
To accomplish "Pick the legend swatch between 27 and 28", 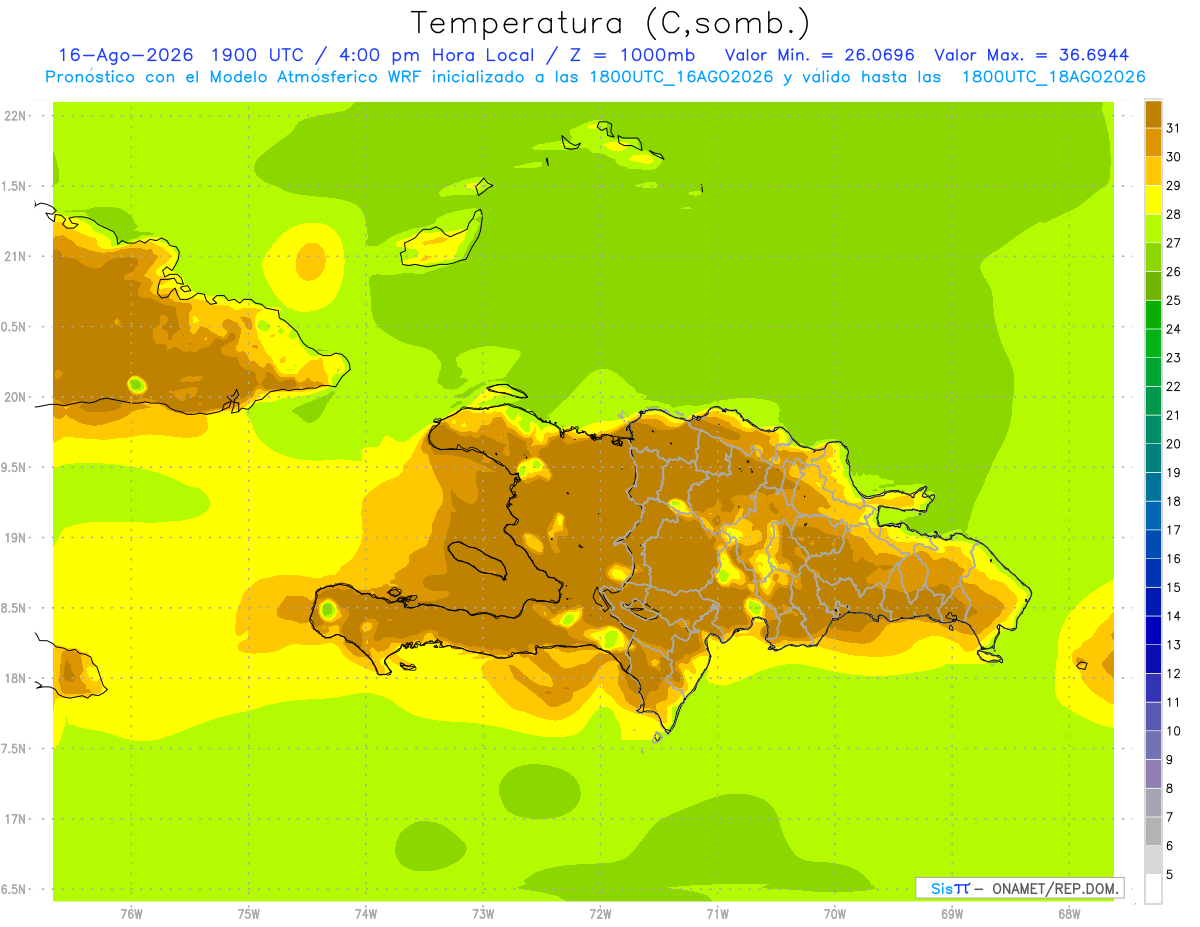I will point(1153,228).
